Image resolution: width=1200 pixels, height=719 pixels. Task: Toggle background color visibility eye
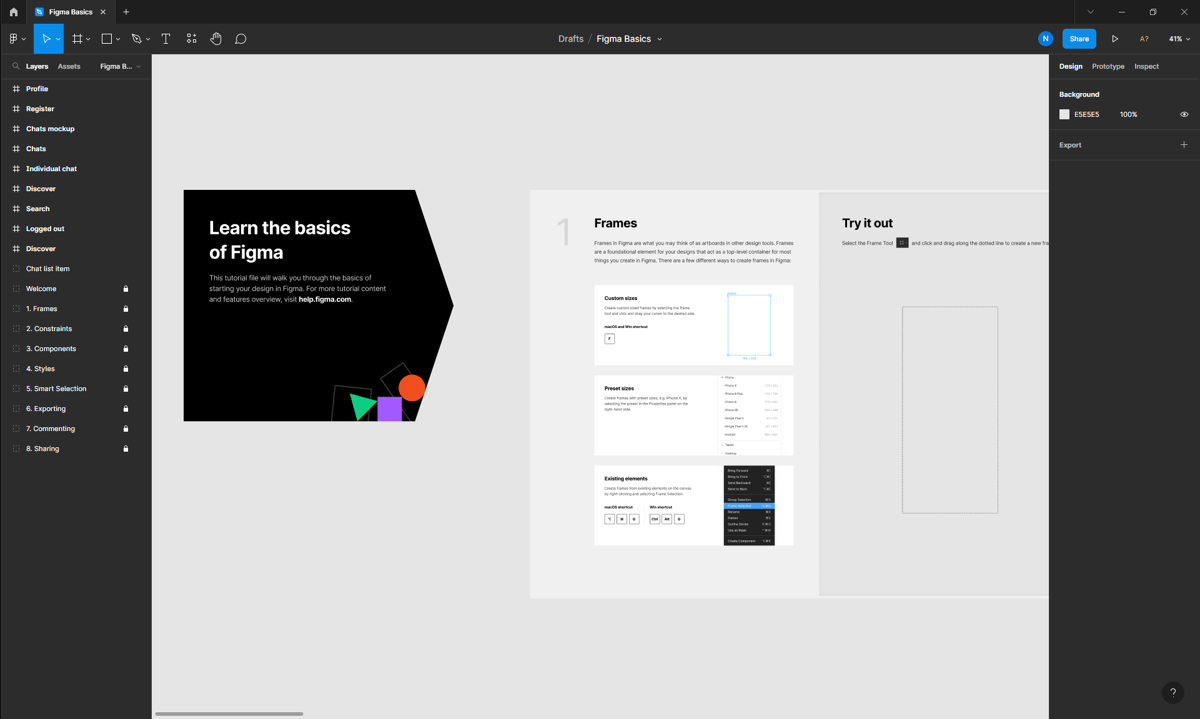pyautogui.click(x=1184, y=115)
